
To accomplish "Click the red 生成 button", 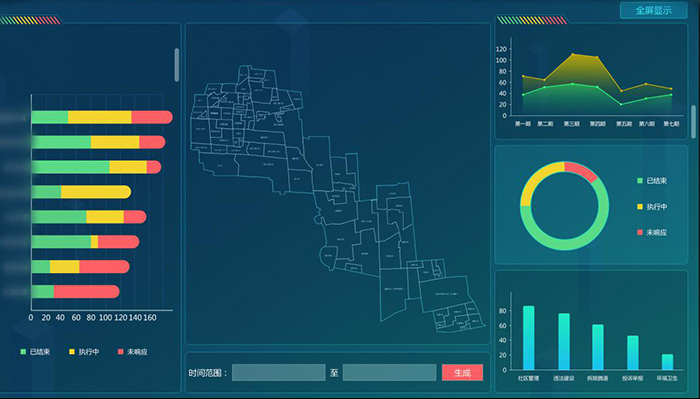I will click(x=462, y=373).
